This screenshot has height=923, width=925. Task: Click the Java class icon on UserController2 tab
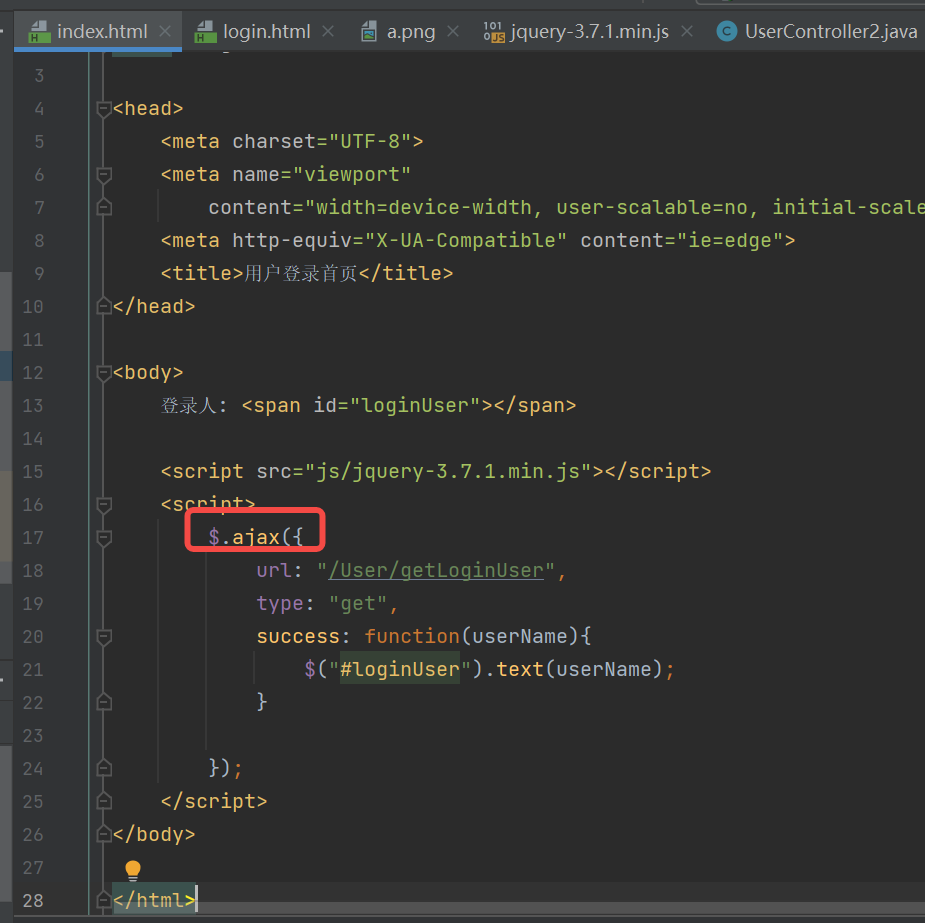coord(726,31)
